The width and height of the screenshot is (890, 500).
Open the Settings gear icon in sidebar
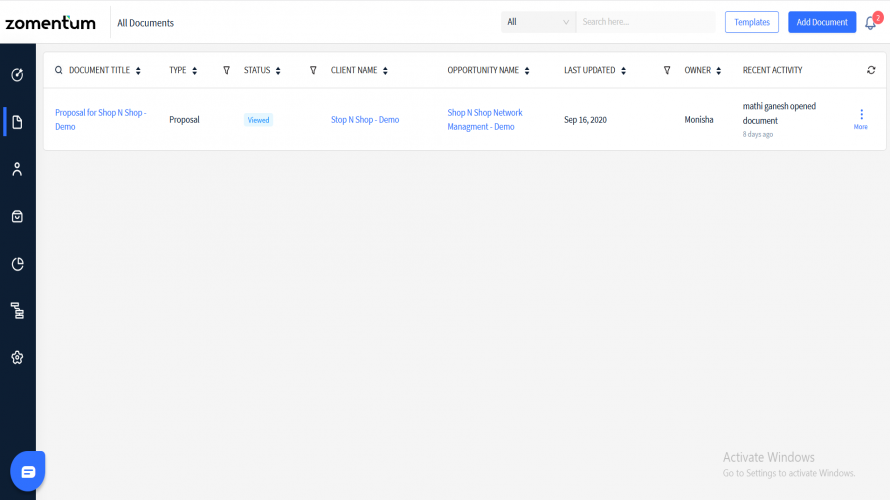(x=17, y=357)
